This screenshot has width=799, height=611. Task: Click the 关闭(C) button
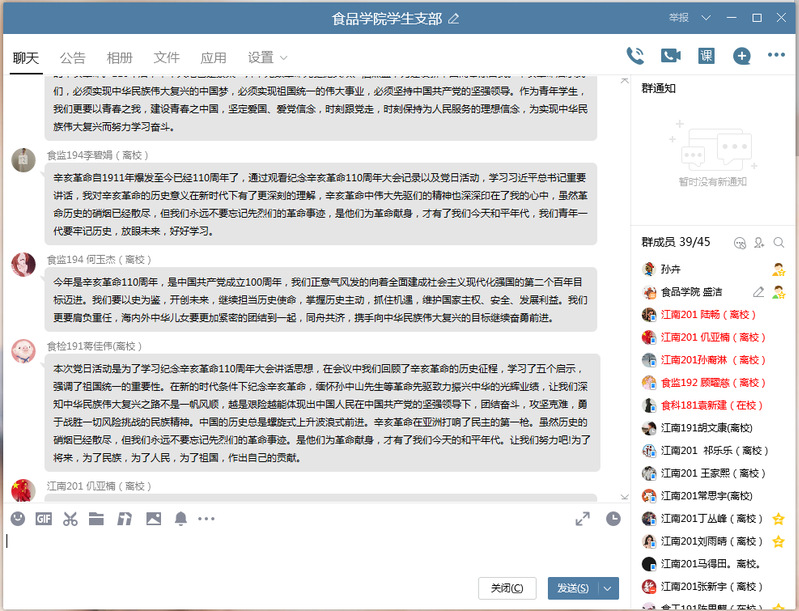(x=507, y=589)
